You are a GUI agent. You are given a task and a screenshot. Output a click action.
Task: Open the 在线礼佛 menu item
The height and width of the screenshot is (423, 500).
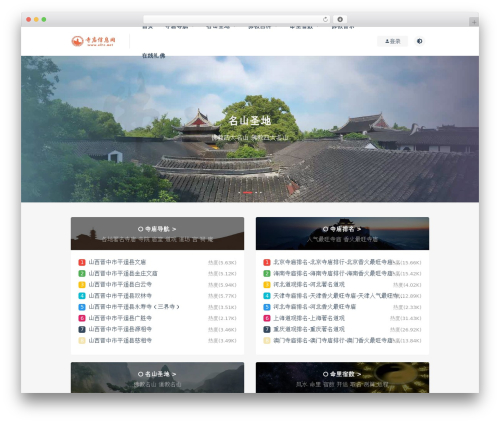[153, 56]
